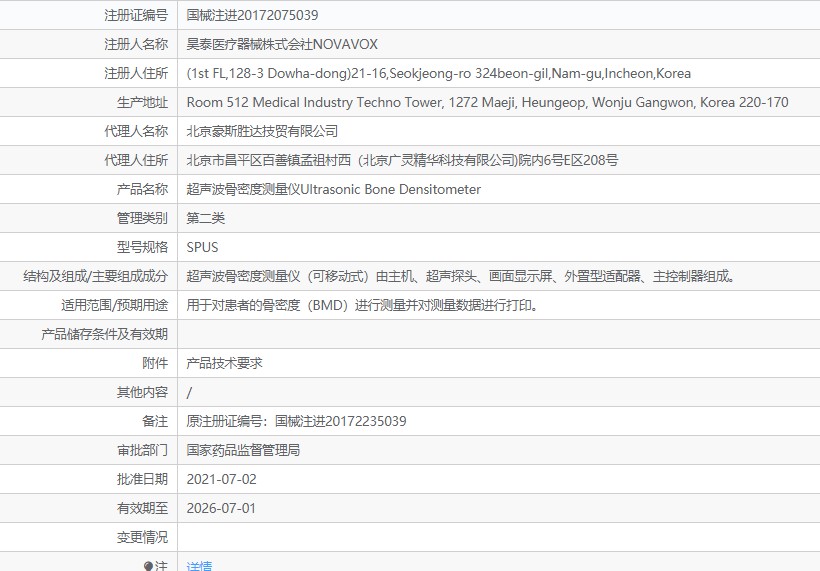
Task: Click the agent address in 北京市昌平区
Action: coord(402,160)
